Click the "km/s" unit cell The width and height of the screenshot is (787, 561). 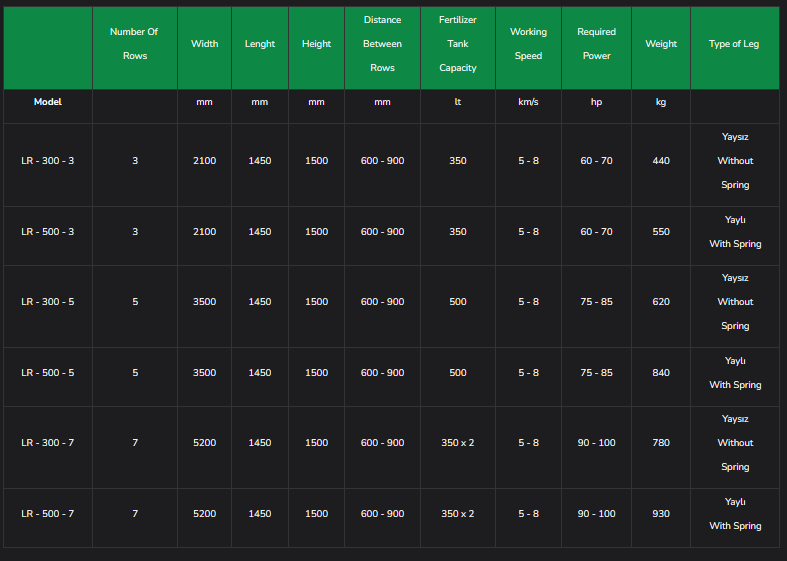pos(528,102)
